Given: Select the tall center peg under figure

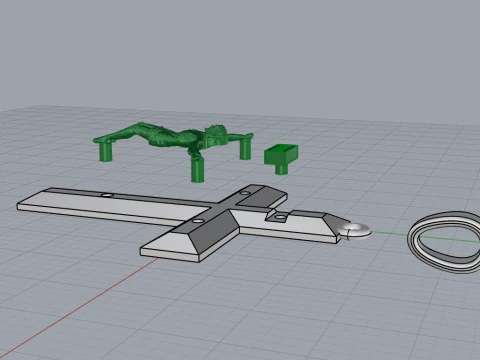Looking at the screenshot, I should (x=197, y=169).
